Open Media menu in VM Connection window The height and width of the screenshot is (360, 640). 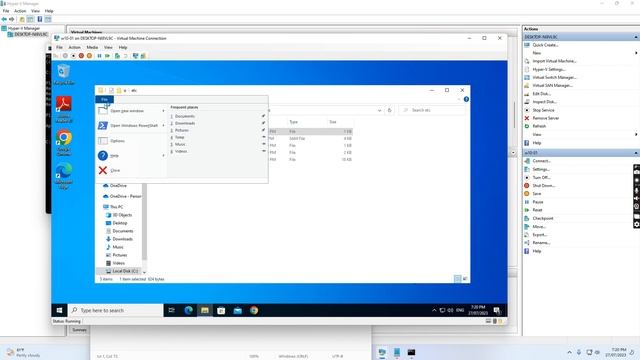[92, 47]
